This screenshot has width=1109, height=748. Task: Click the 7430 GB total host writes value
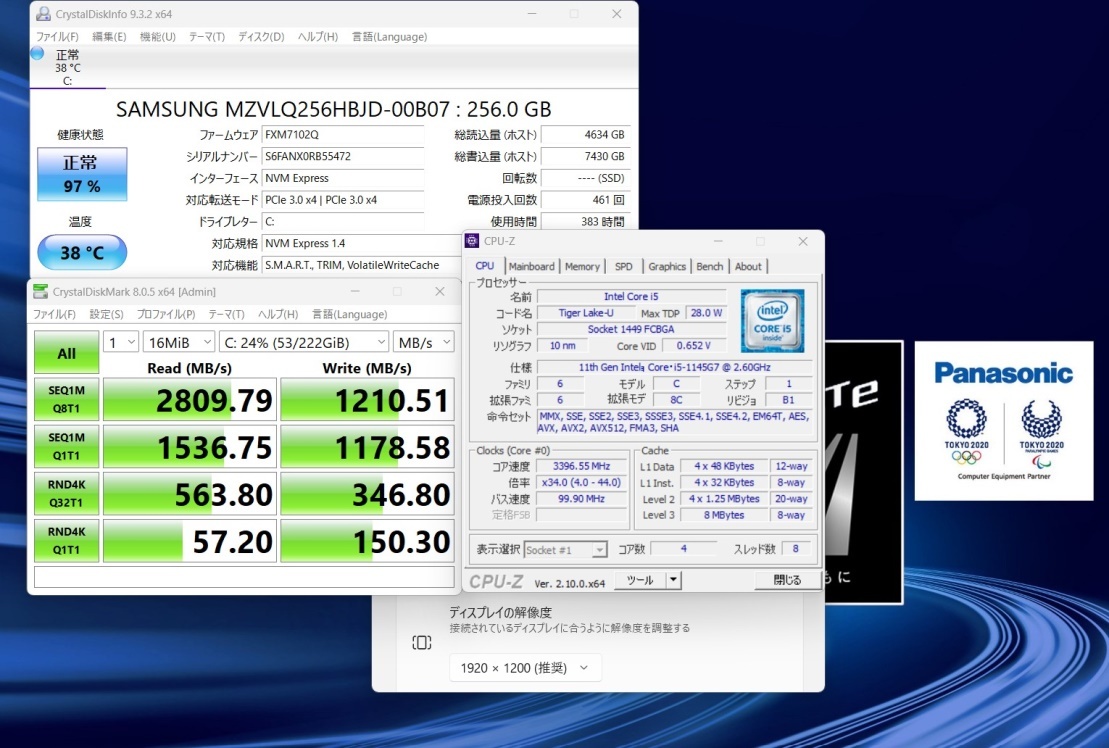(585, 156)
